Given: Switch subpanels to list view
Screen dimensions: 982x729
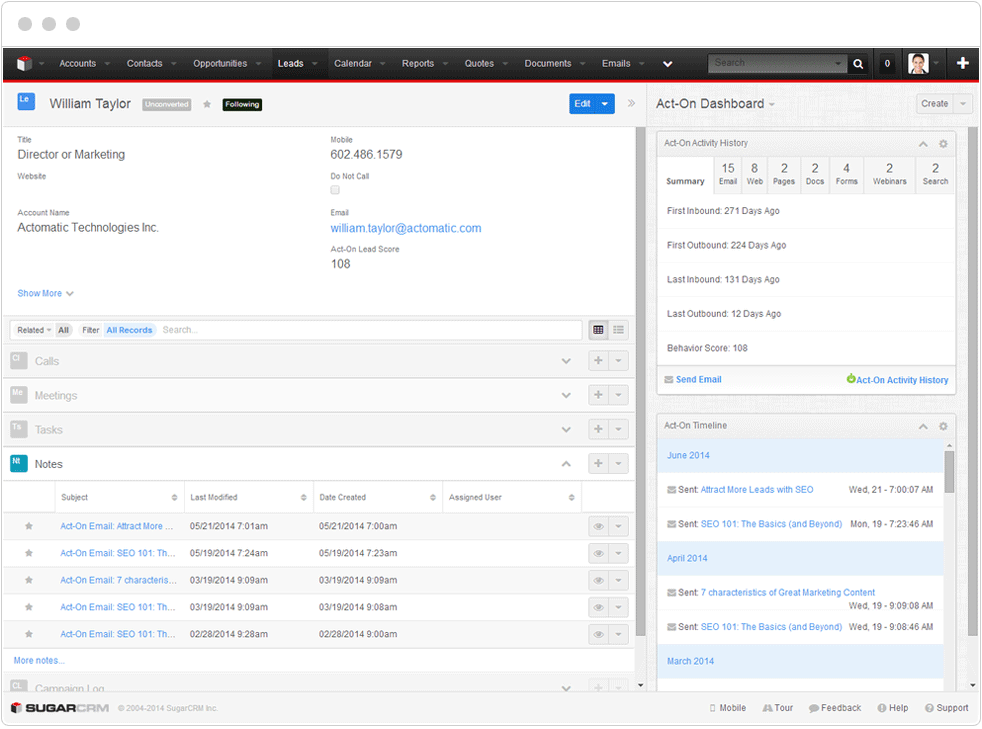Looking at the screenshot, I should pyautogui.click(x=618, y=330).
